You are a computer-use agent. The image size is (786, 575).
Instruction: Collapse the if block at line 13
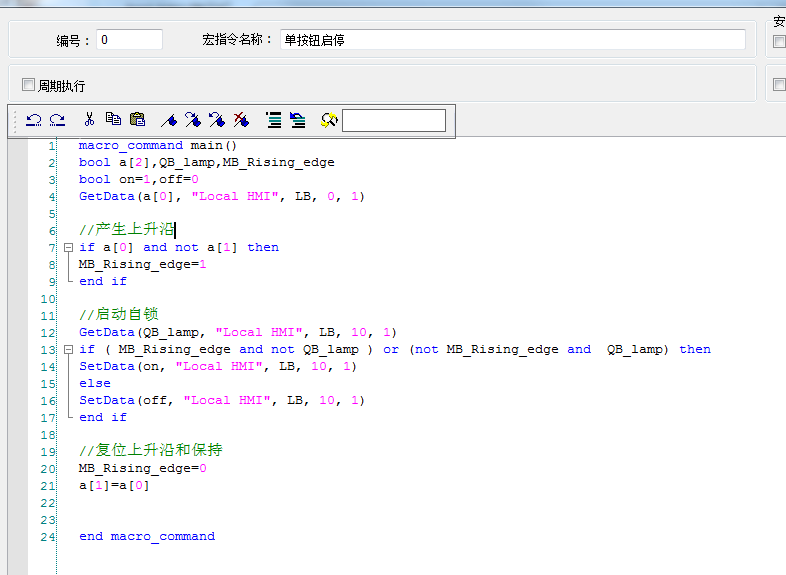67,349
